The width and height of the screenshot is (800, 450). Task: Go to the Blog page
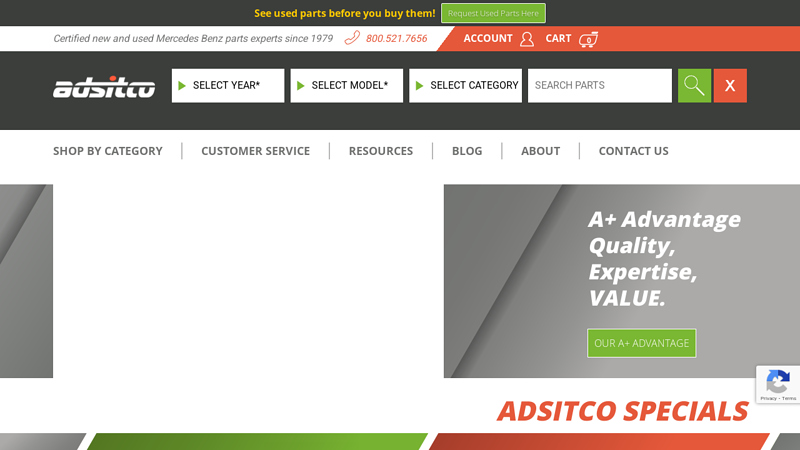point(467,151)
